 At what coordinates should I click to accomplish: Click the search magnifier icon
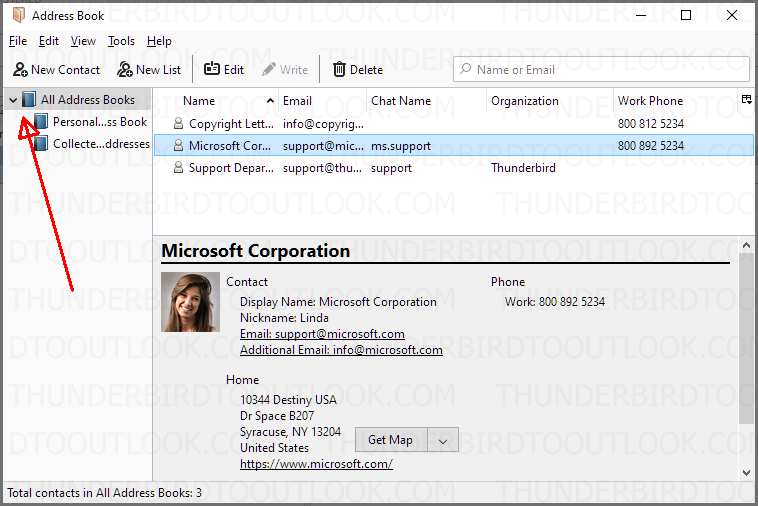pos(466,69)
